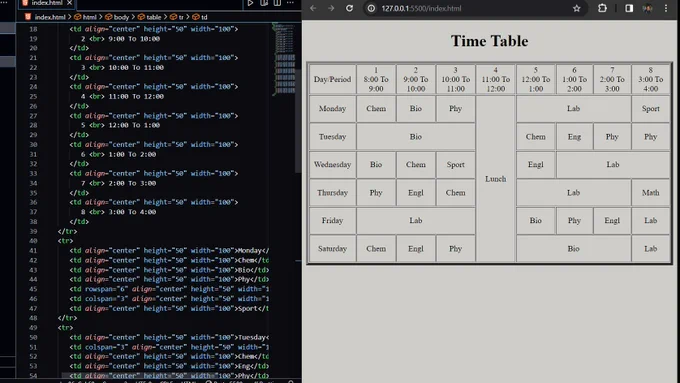Click the Engl cell in Friday row
The width and height of the screenshot is (680, 383).
612,221
